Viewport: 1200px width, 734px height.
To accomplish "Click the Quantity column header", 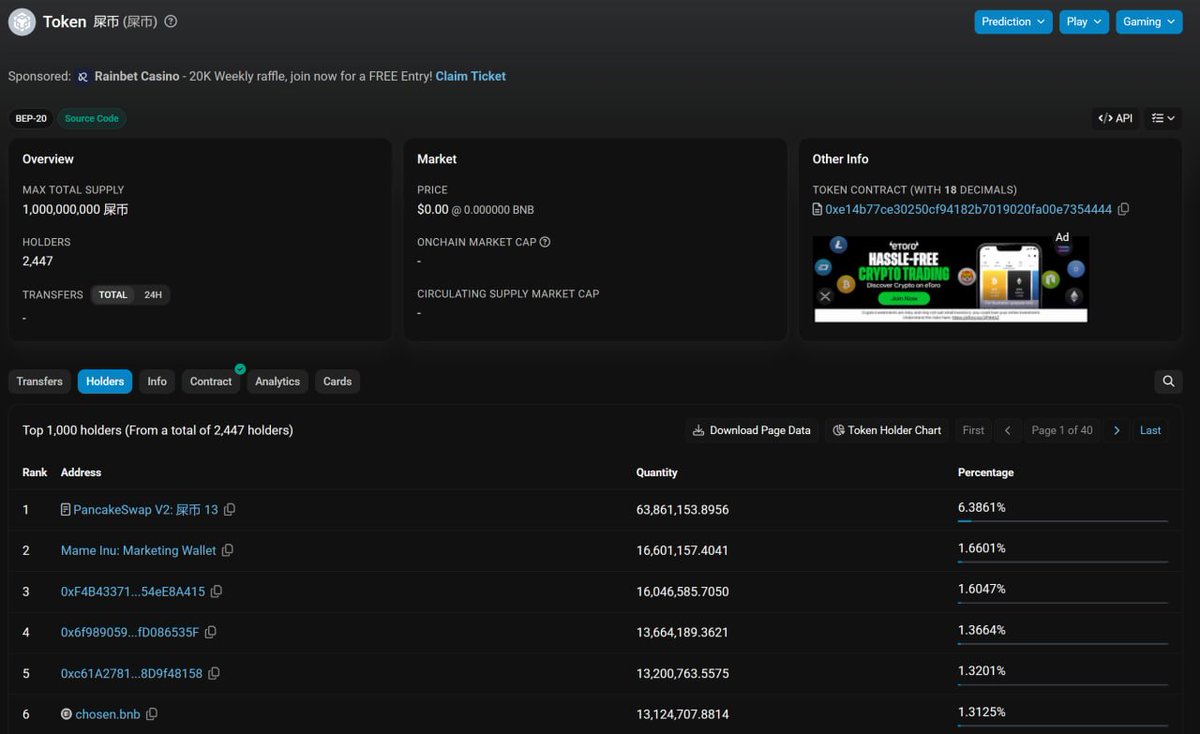I will point(657,472).
